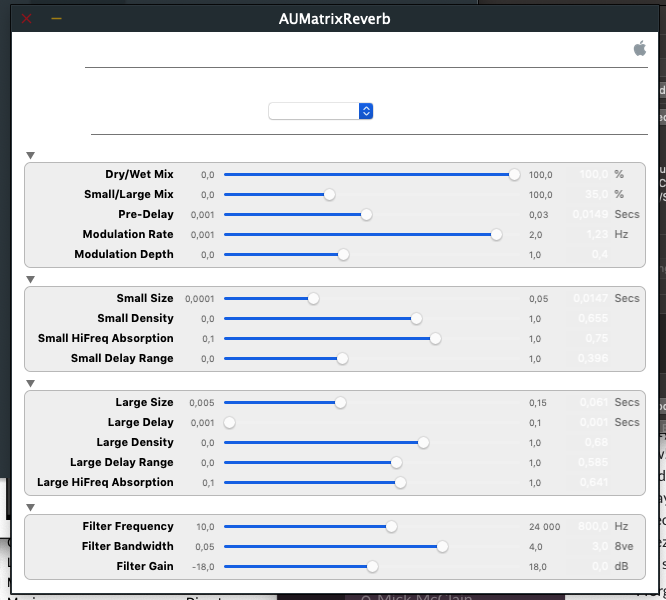The height and width of the screenshot is (600, 666).
Task: Click the Modulation Depth slider handle
Action: [x=343, y=254]
